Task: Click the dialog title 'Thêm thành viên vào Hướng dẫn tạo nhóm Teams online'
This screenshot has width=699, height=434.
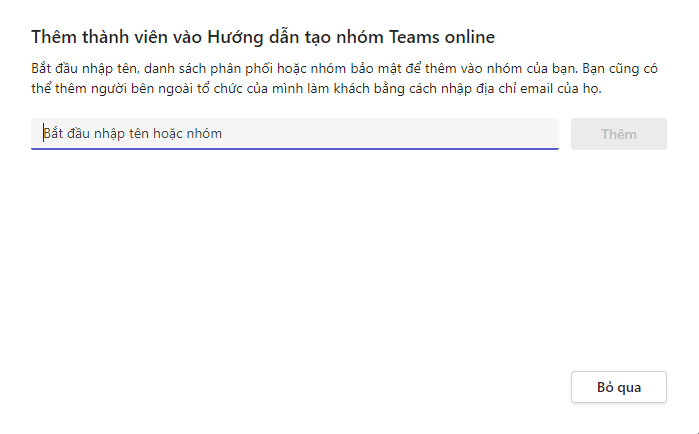Action: (263, 37)
